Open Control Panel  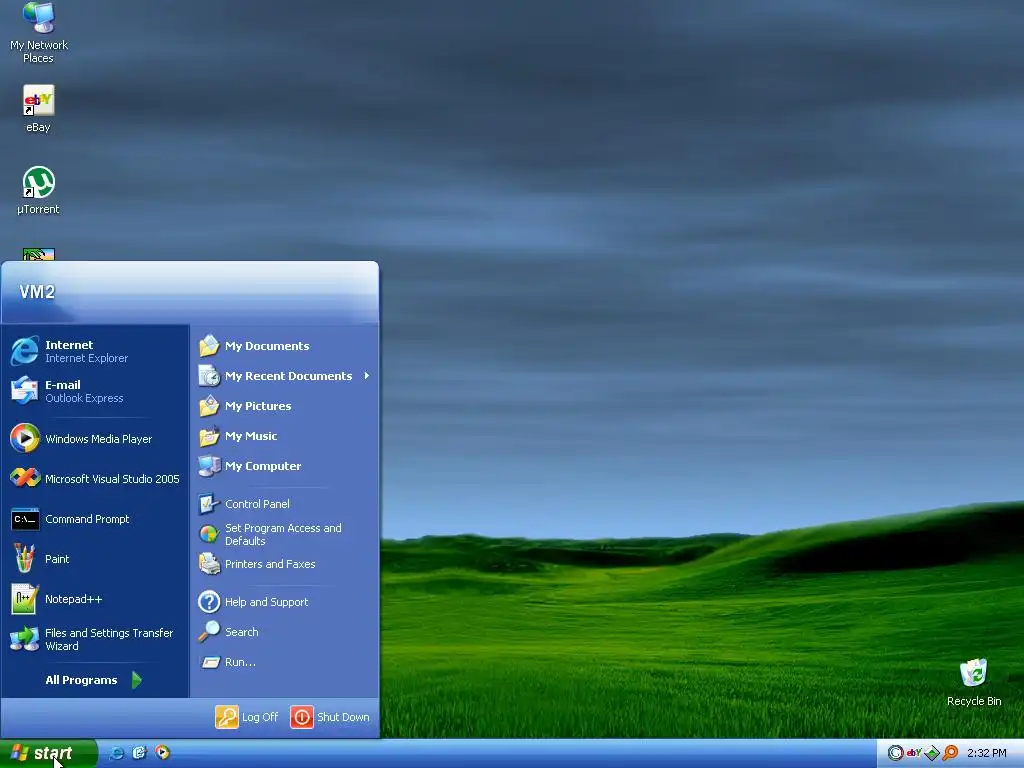coord(285,504)
